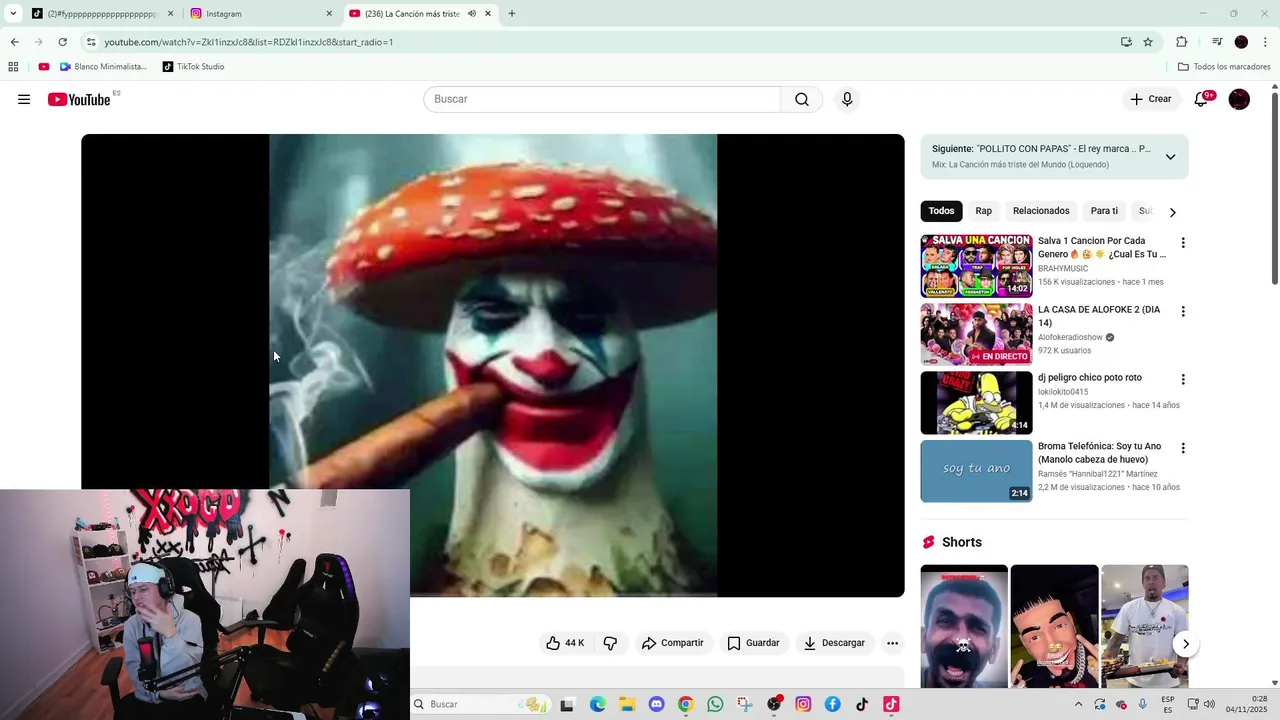1280x720 pixels.
Task: Open Alofokeradioshow channel name
Action: (1070, 337)
